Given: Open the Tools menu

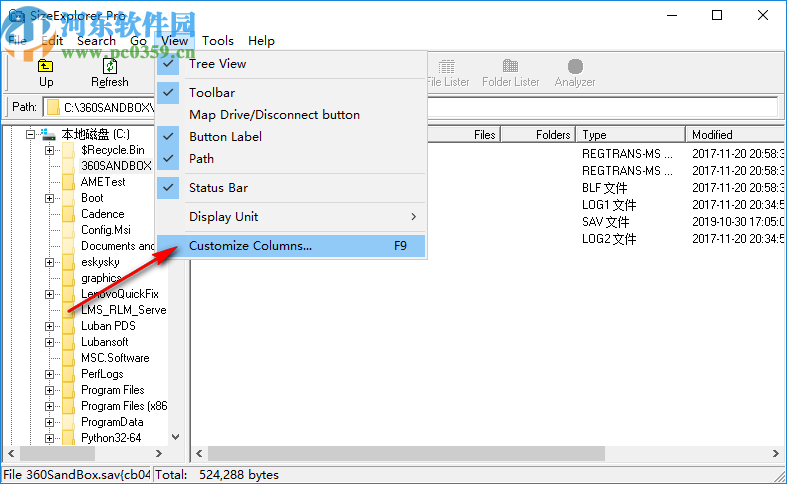Looking at the screenshot, I should coord(218,41).
